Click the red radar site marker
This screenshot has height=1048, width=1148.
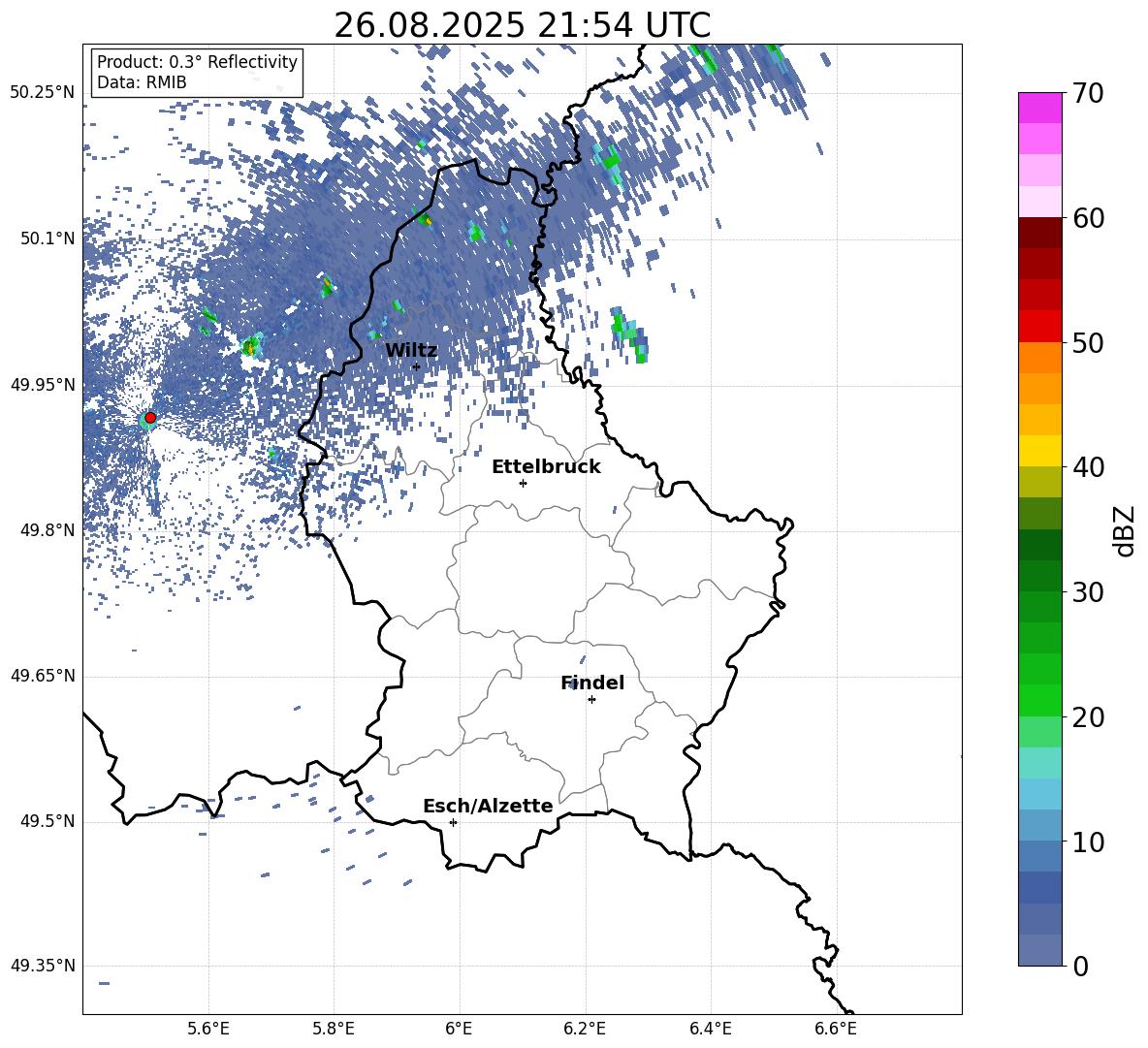[x=150, y=418]
